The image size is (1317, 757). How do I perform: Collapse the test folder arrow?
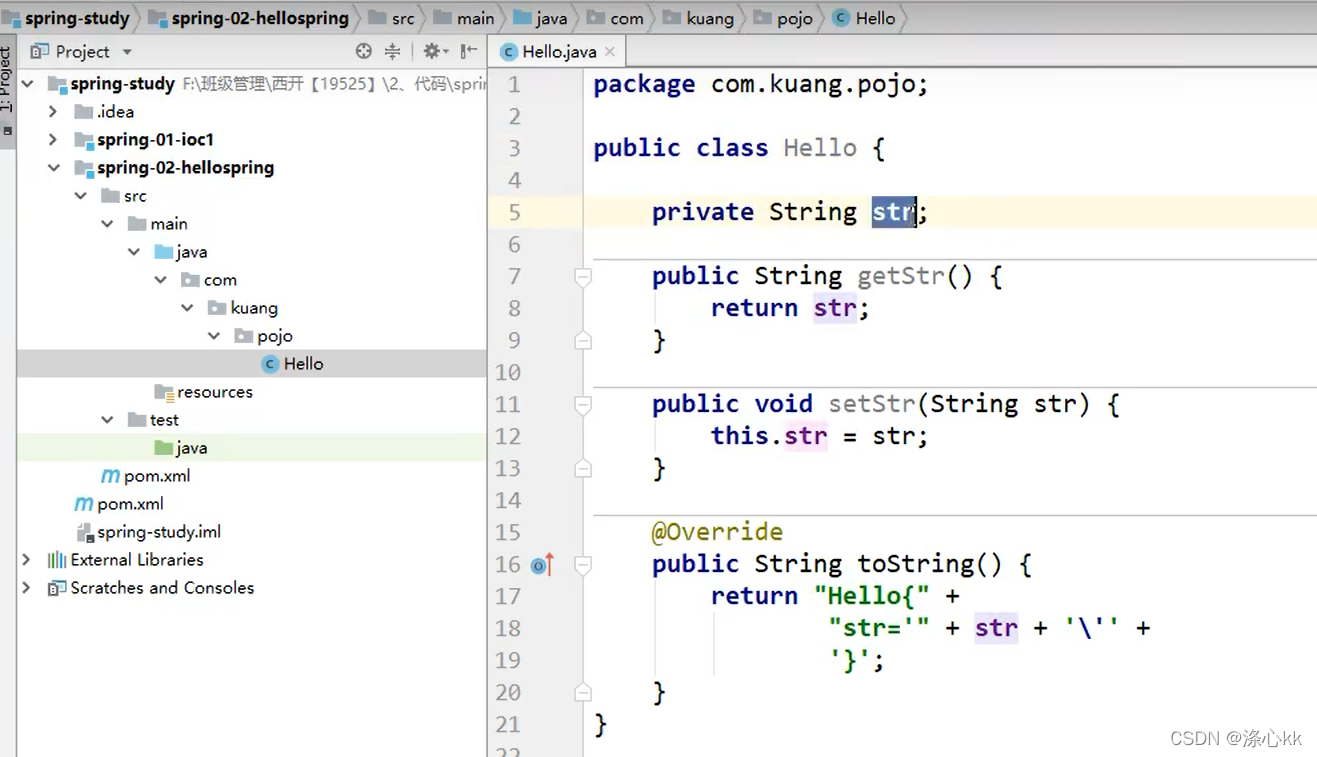click(108, 420)
